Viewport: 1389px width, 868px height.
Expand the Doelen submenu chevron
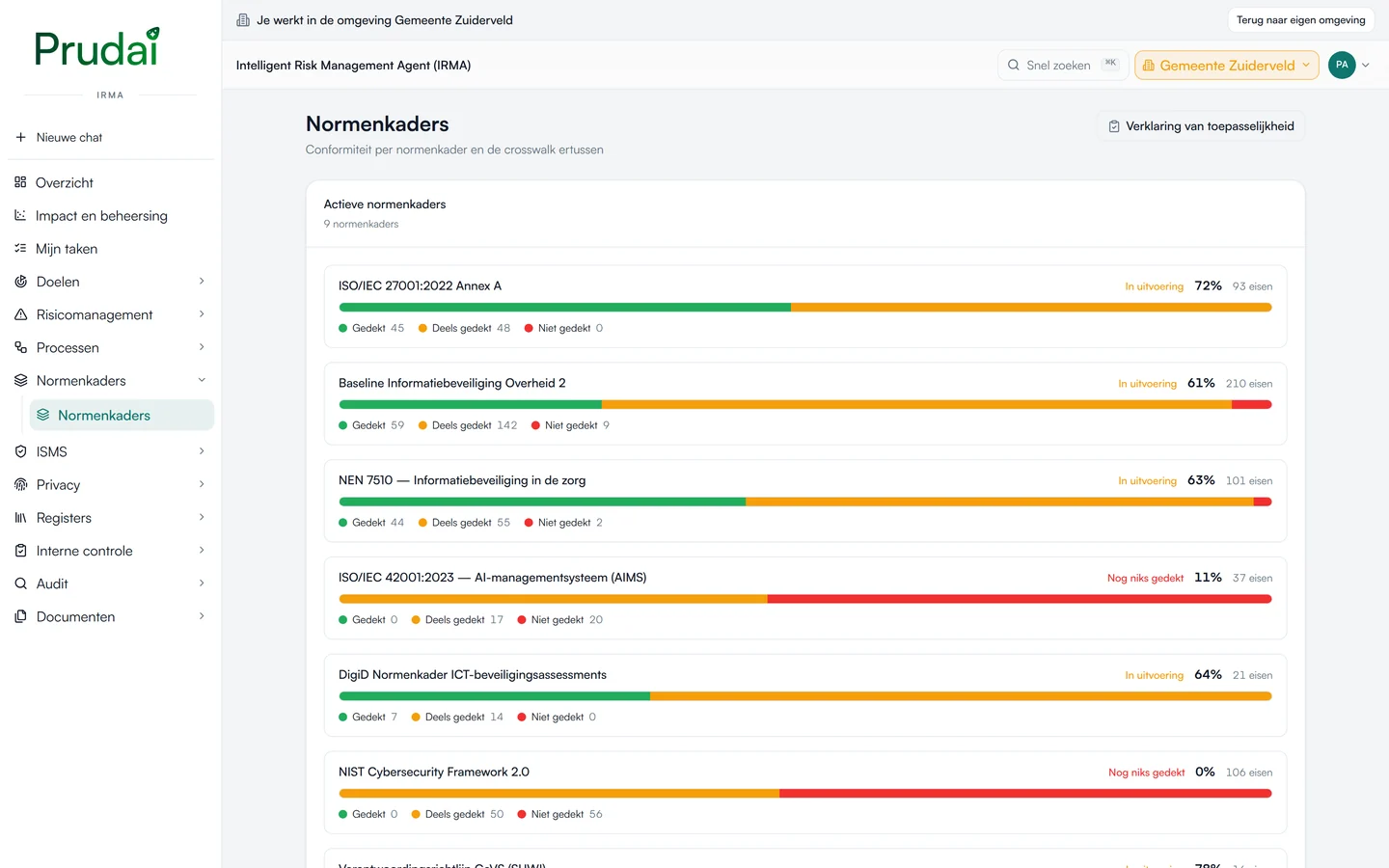point(202,282)
